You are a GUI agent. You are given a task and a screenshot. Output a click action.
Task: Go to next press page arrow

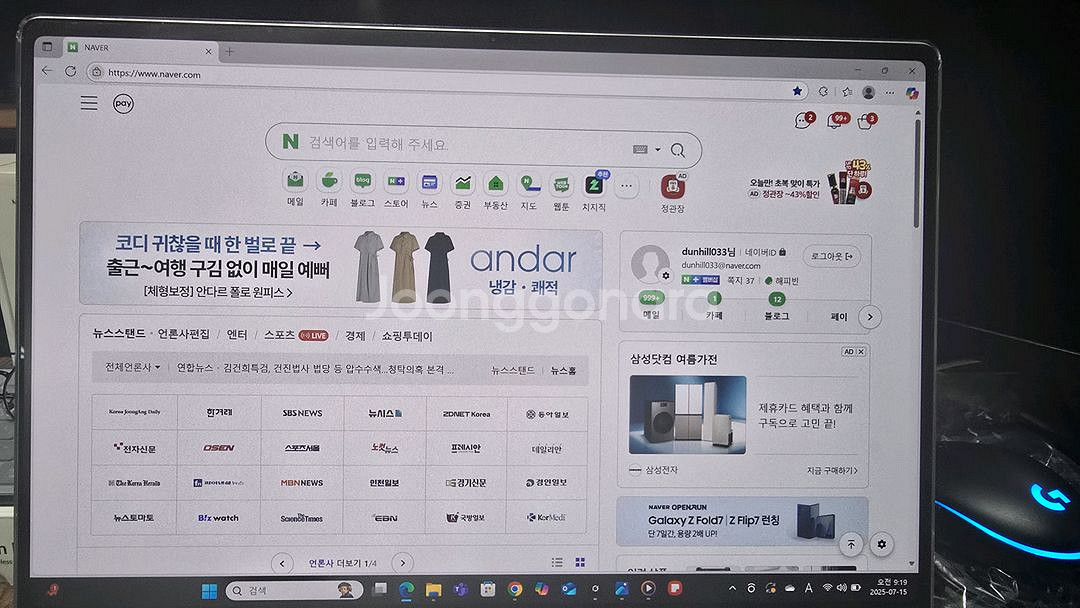(x=403, y=563)
